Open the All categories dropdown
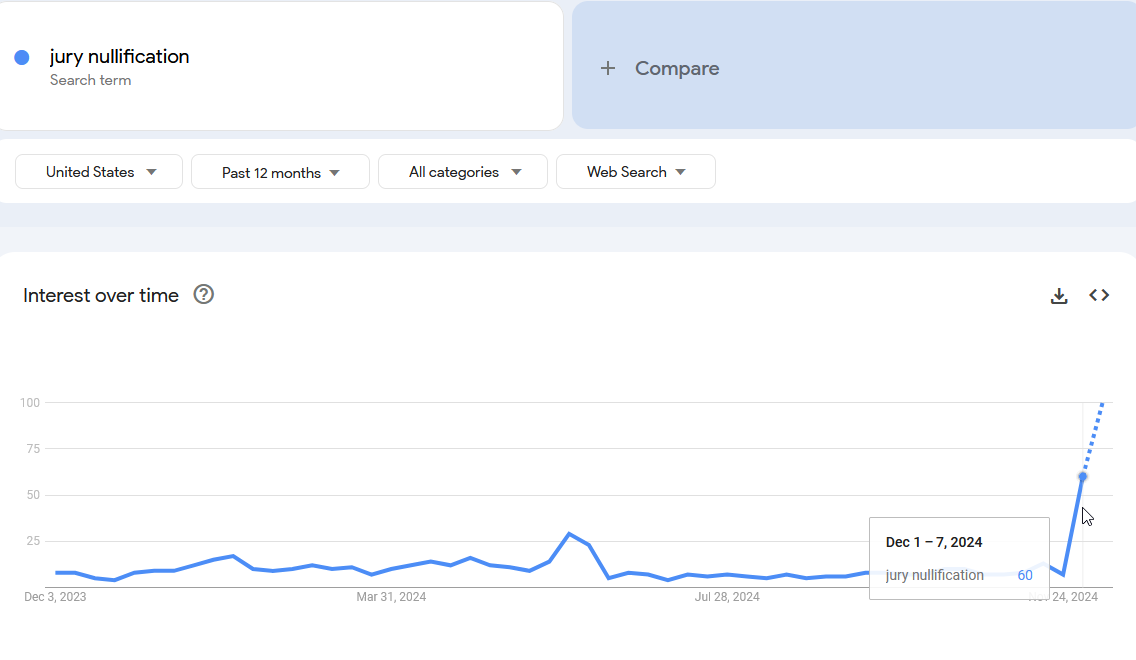Screen dimensions: 1136x660 [x=463, y=172]
